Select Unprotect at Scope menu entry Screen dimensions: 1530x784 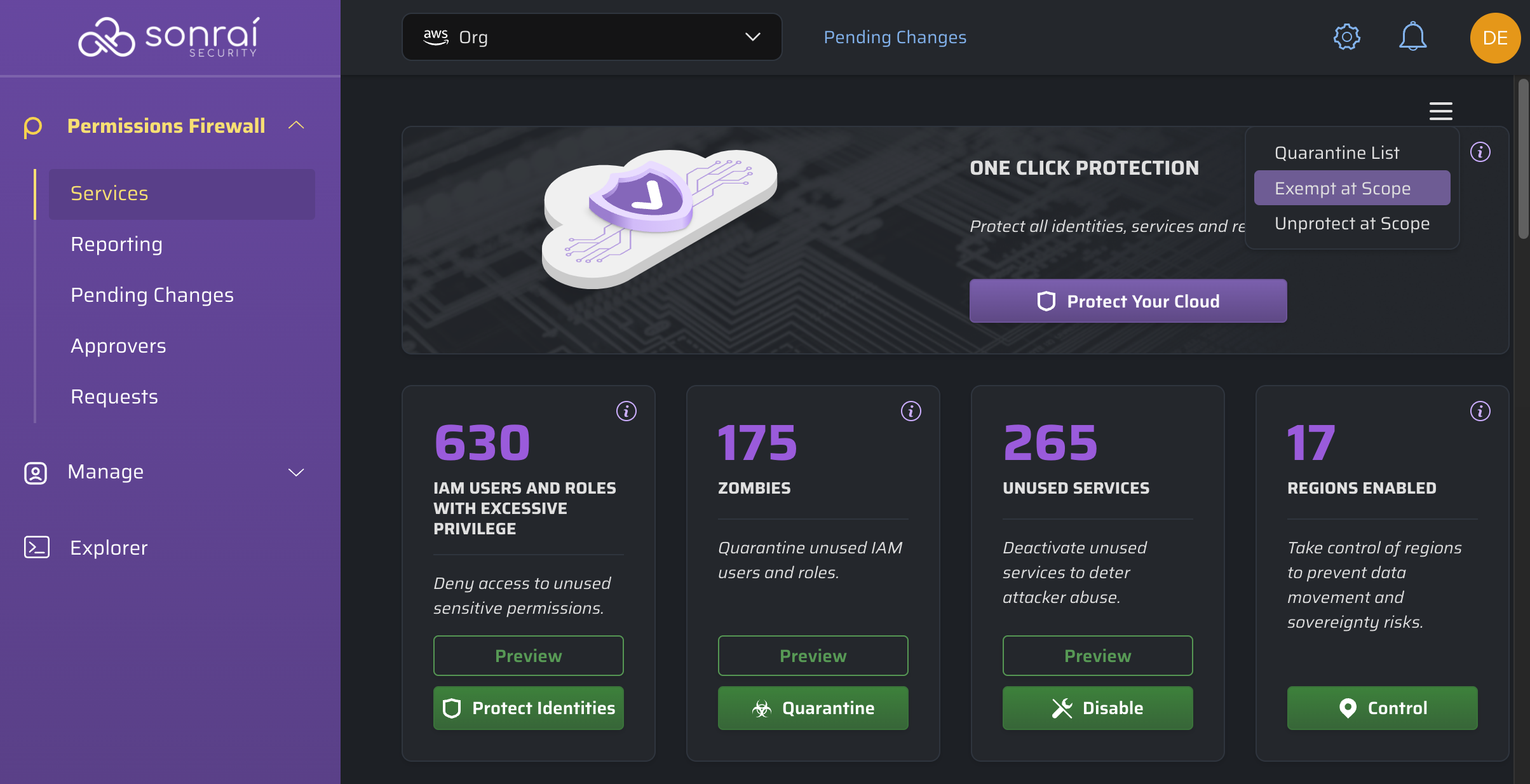pyautogui.click(x=1351, y=224)
